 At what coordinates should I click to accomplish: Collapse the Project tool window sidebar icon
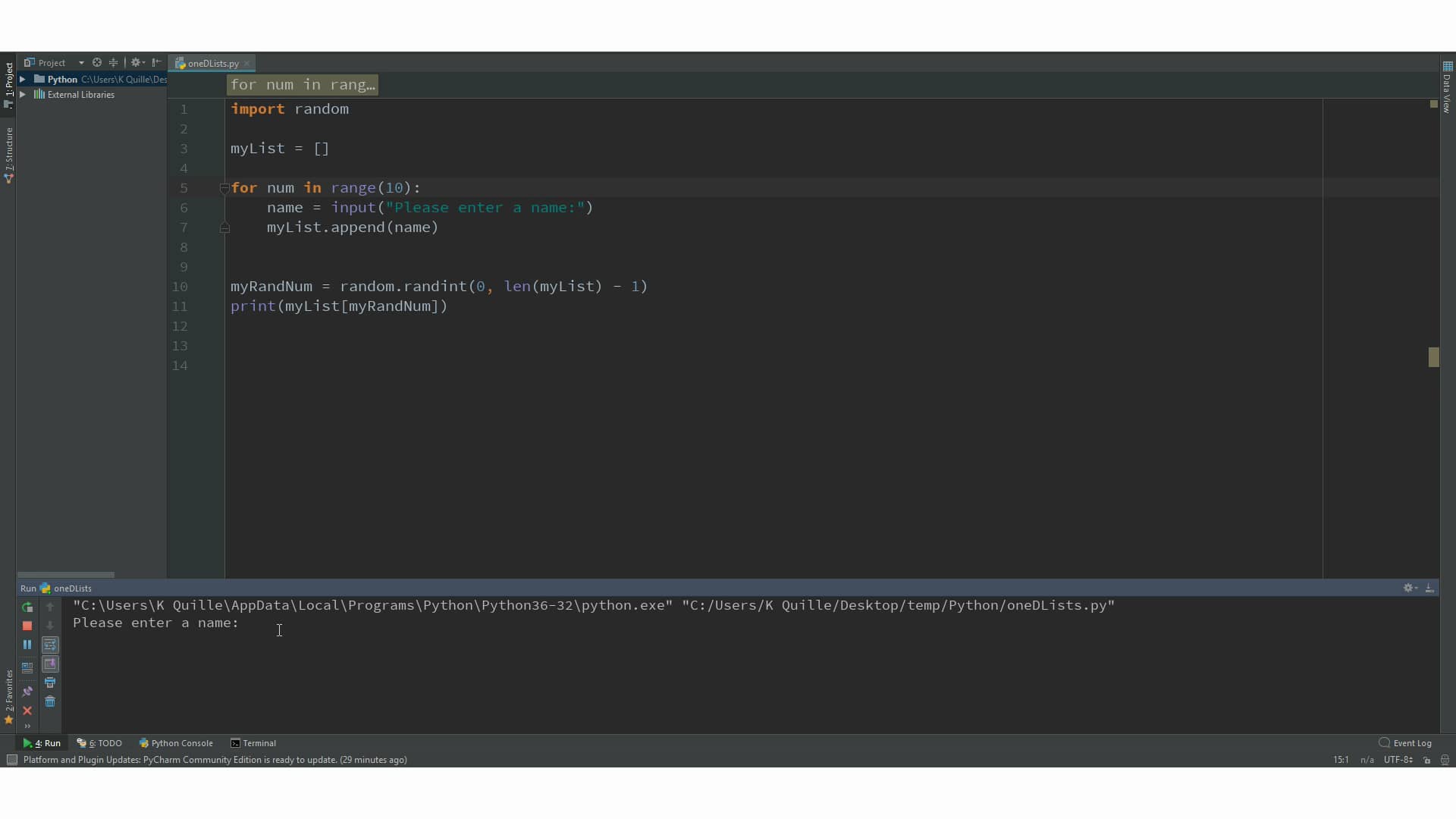pyautogui.click(x=156, y=62)
